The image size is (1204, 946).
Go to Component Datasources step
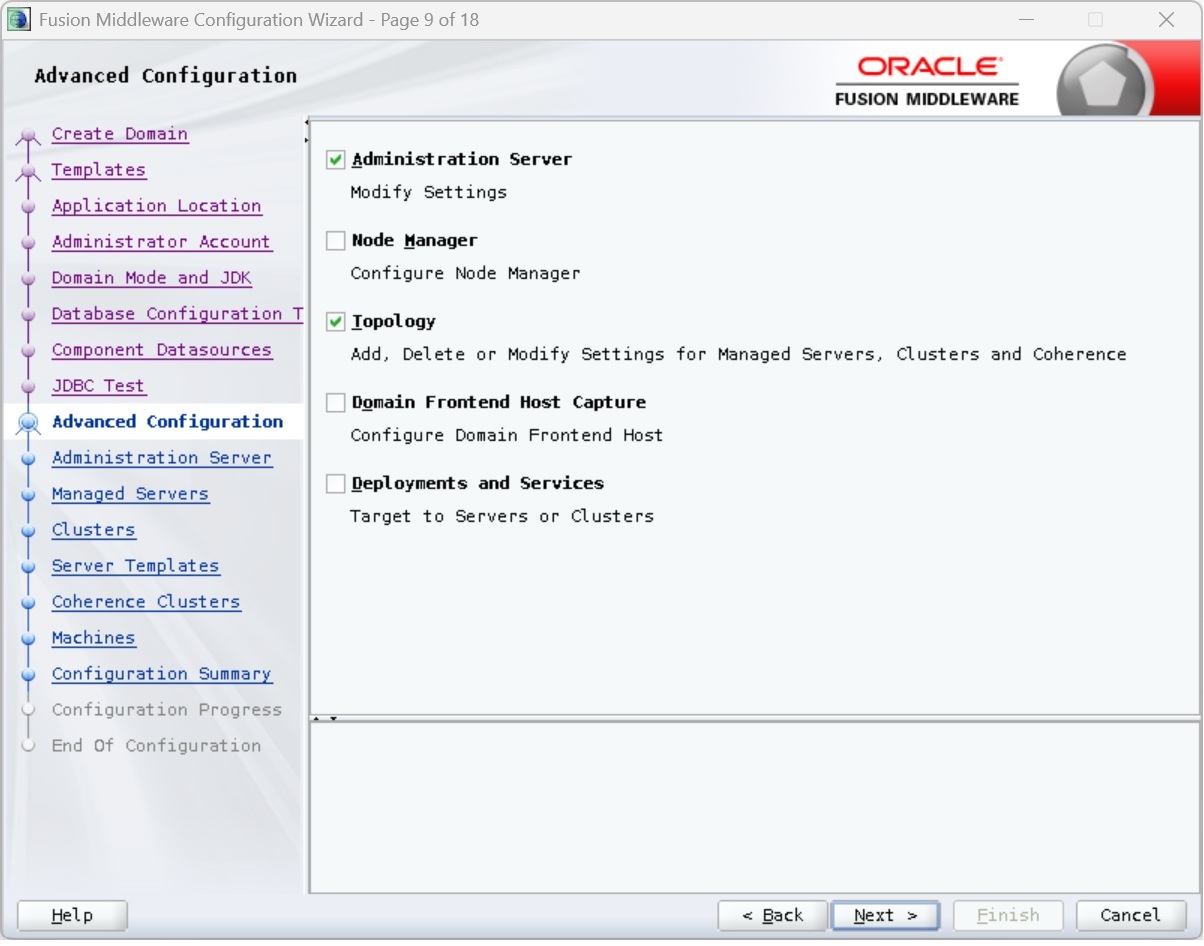(x=162, y=350)
